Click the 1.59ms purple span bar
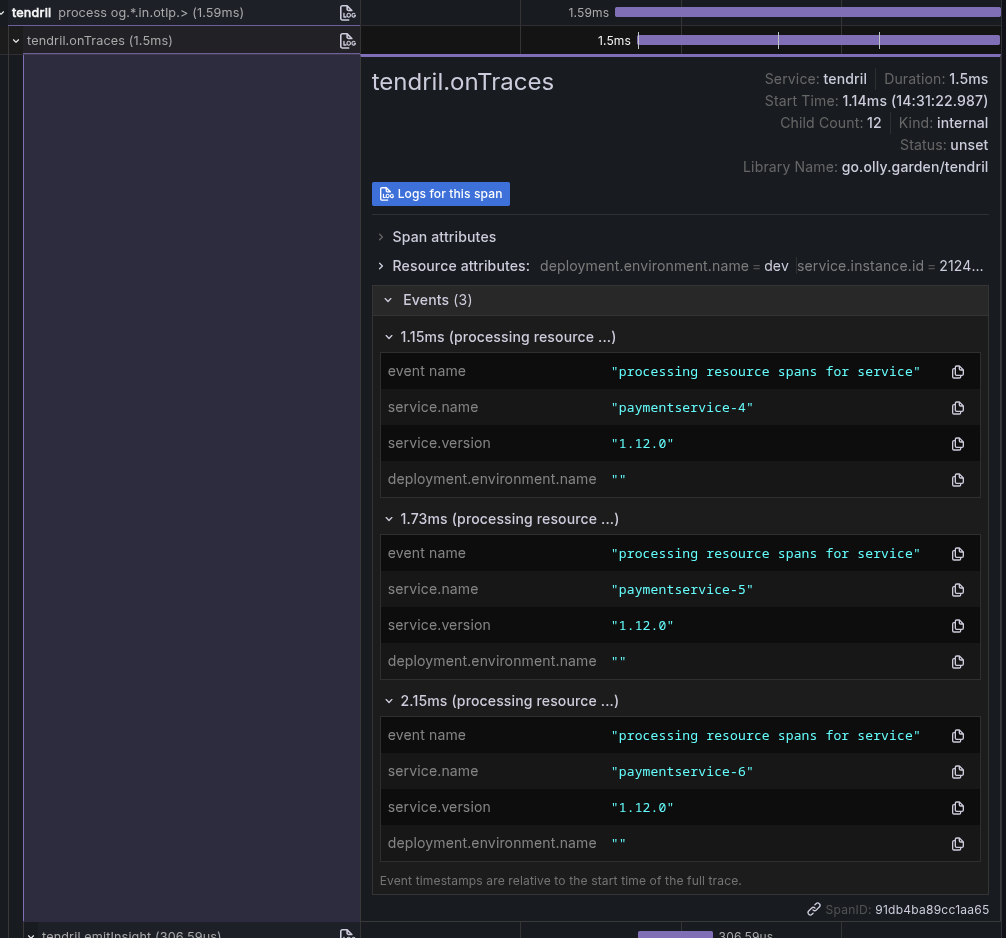This screenshot has width=1006, height=938. click(x=806, y=13)
